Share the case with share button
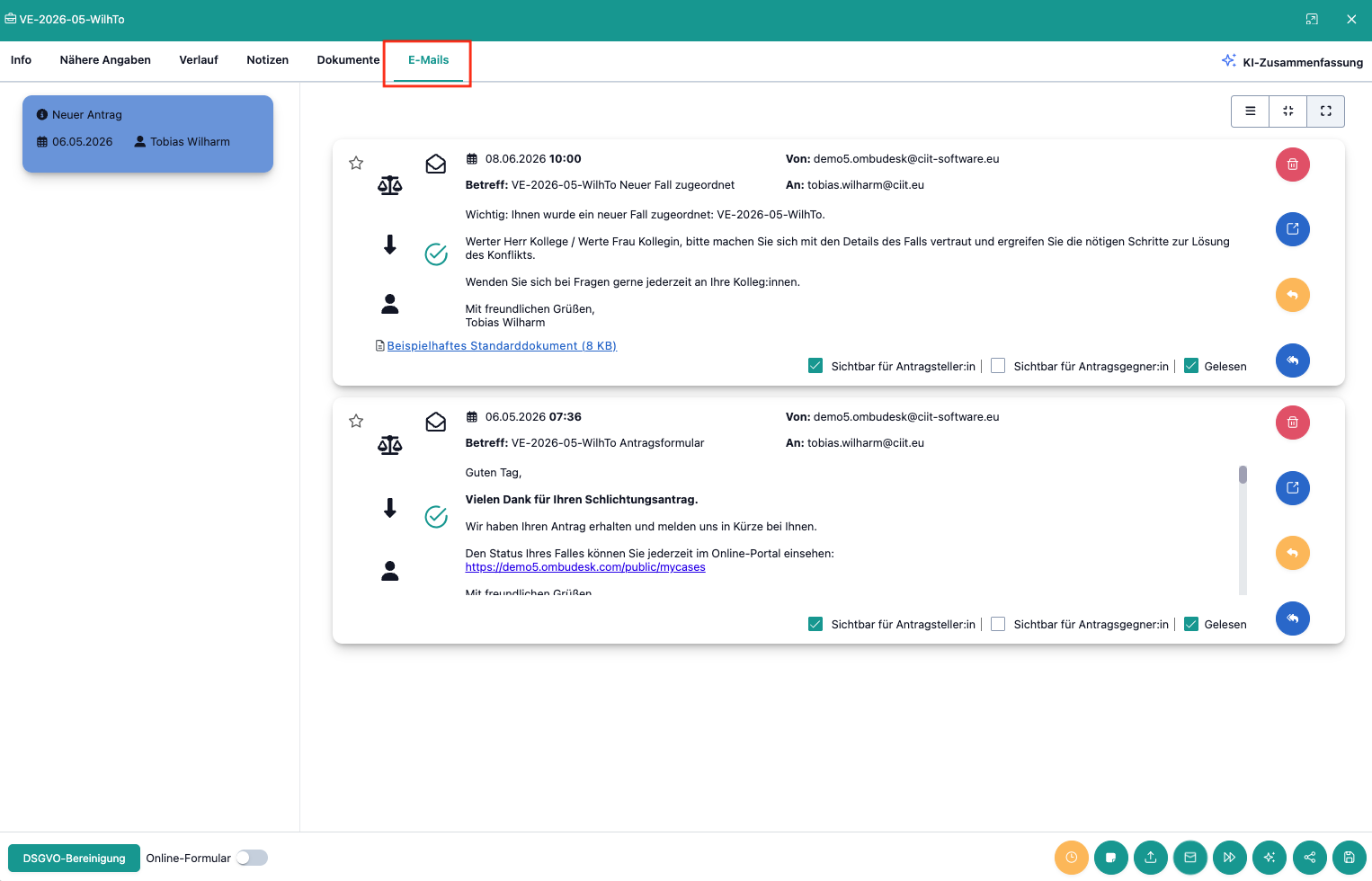Image resolution: width=1372 pixels, height=881 pixels. coord(1309,858)
